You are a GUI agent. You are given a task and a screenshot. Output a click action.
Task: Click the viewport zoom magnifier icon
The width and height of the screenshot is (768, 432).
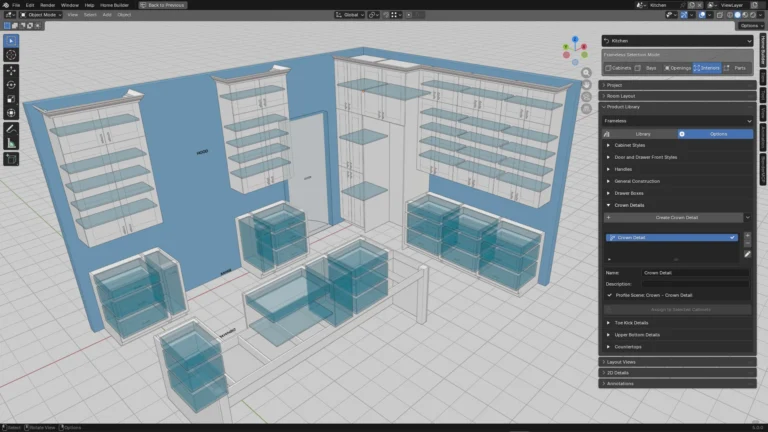[586, 73]
